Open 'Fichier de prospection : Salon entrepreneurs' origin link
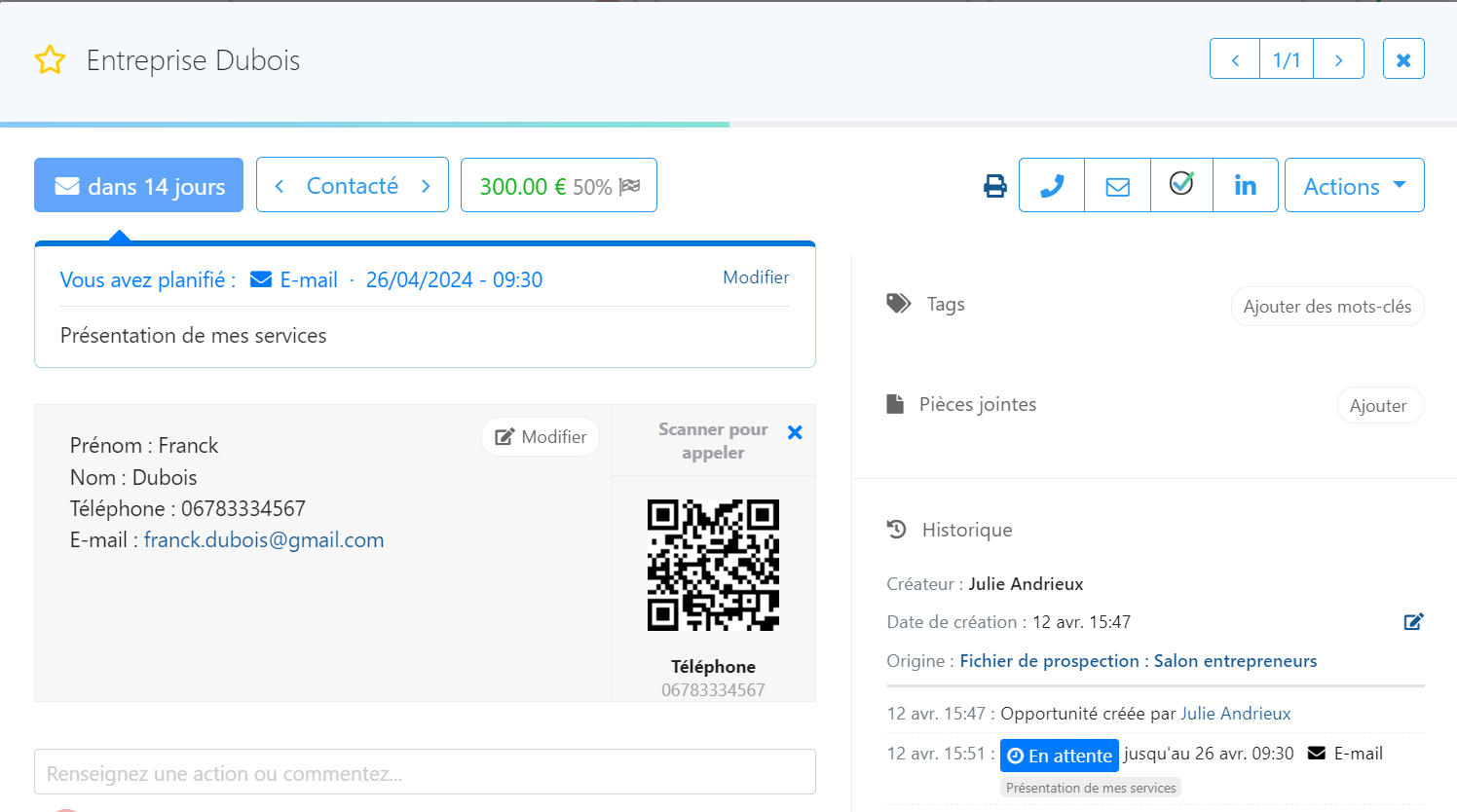Image resolution: width=1457 pixels, height=812 pixels. click(1139, 661)
